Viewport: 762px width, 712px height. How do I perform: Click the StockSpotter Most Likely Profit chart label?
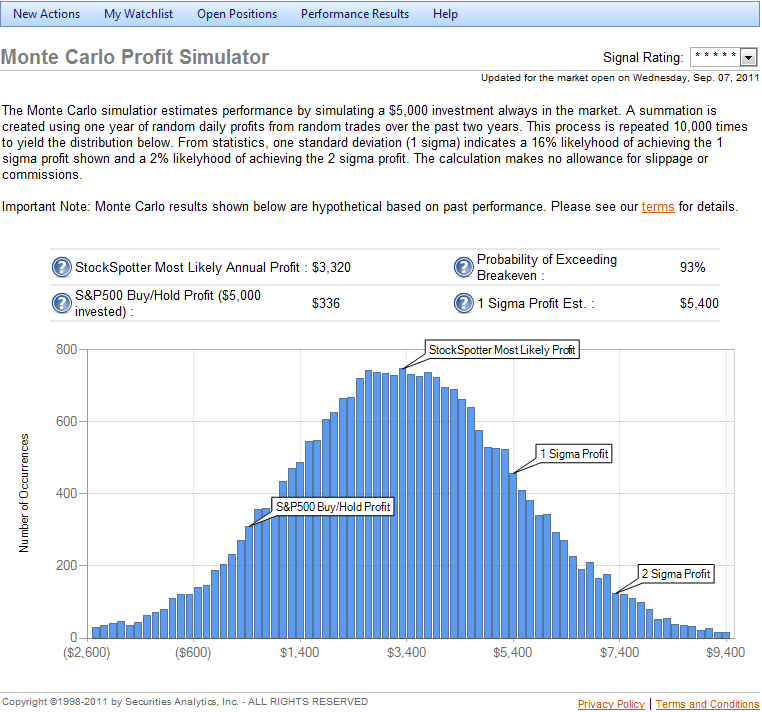coord(502,350)
